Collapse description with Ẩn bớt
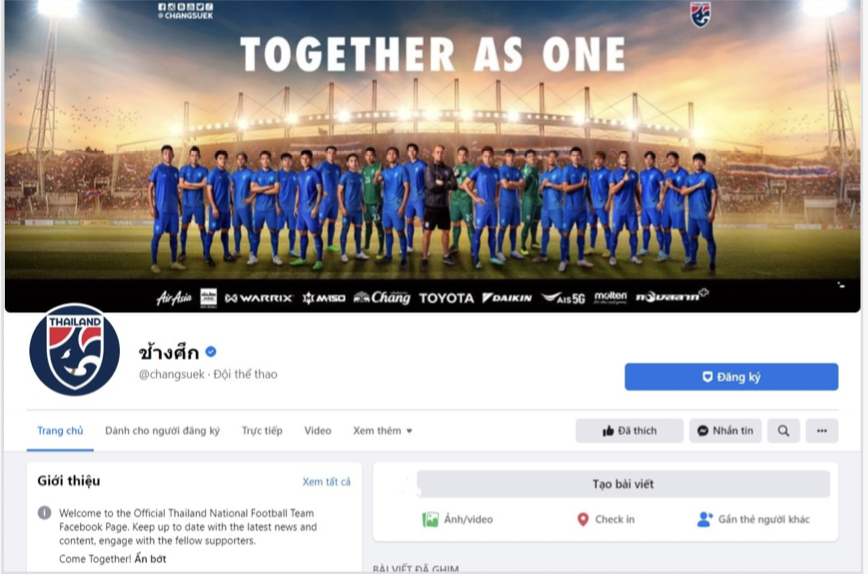Viewport: 868px width, 574px height. pyautogui.click(x=150, y=559)
